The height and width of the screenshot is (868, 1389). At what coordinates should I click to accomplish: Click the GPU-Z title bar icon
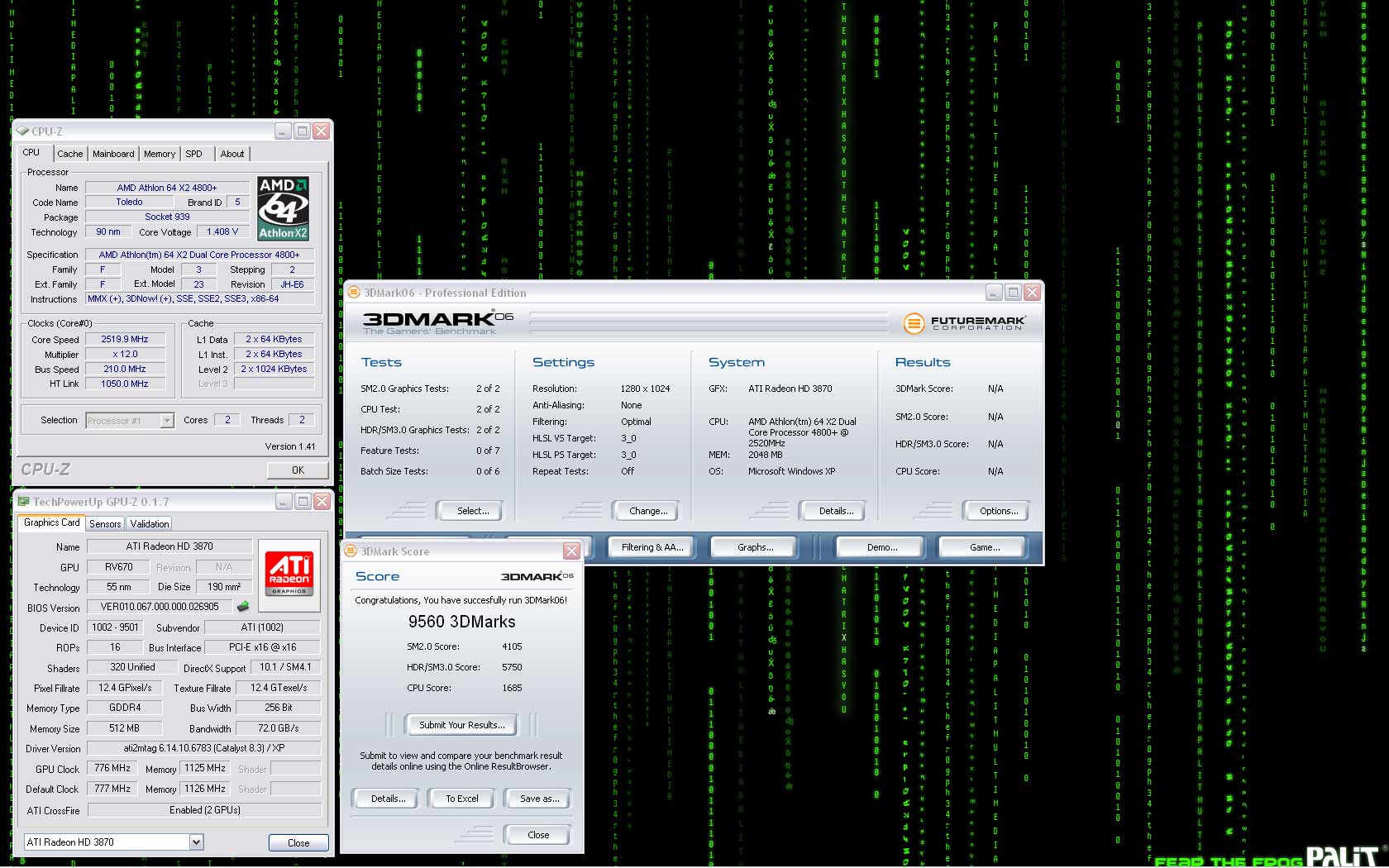pyautogui.click(x=24, y=502)
